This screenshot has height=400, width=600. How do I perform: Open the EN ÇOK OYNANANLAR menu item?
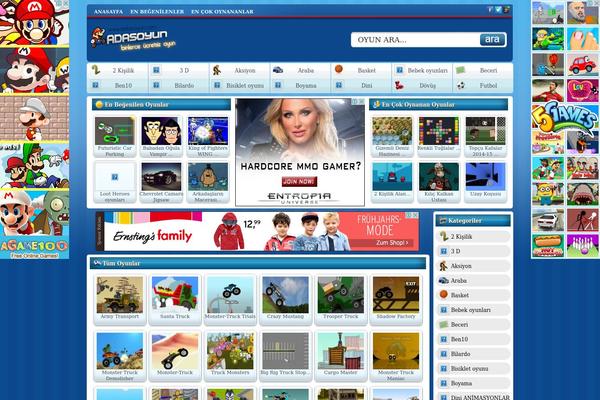(x=222, y=11)
